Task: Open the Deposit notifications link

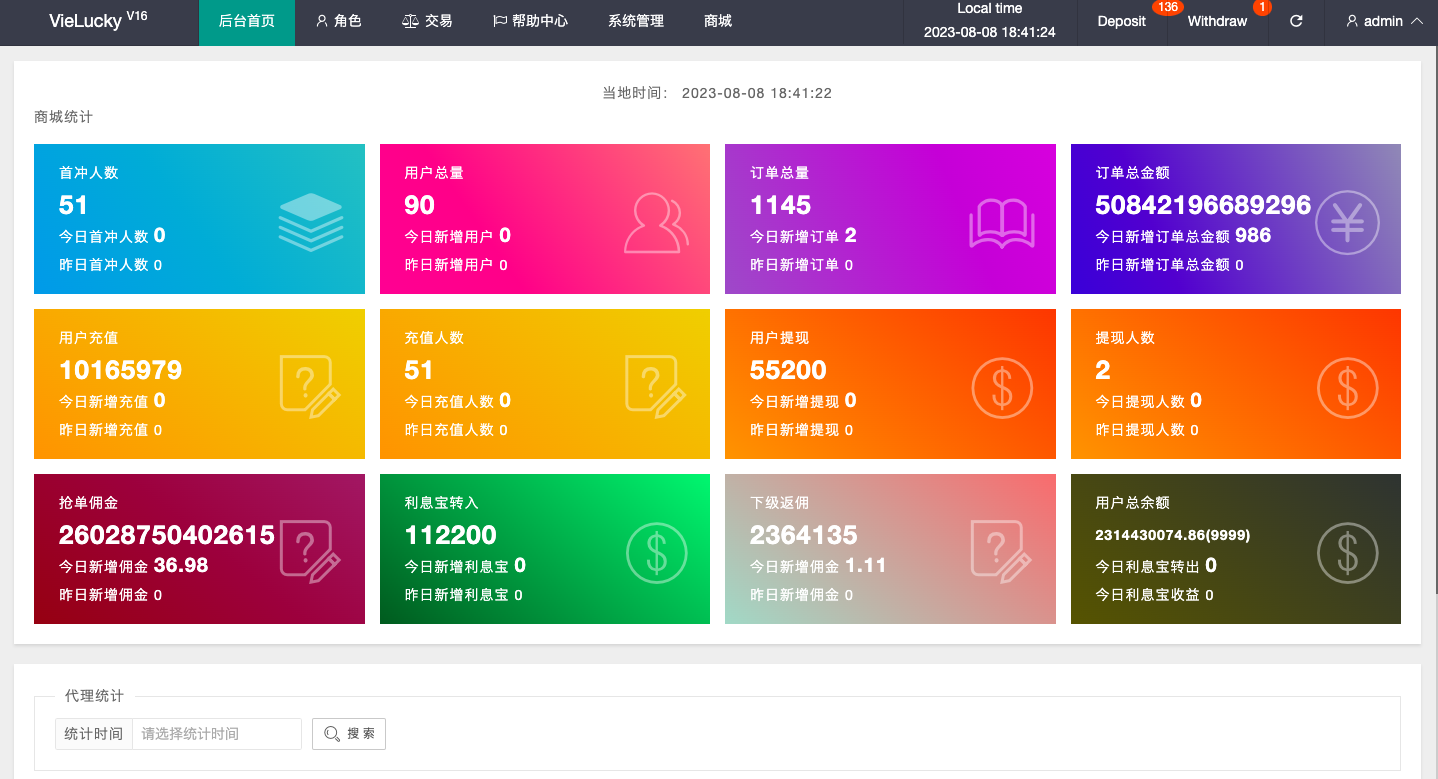Action: [1122, 21]
